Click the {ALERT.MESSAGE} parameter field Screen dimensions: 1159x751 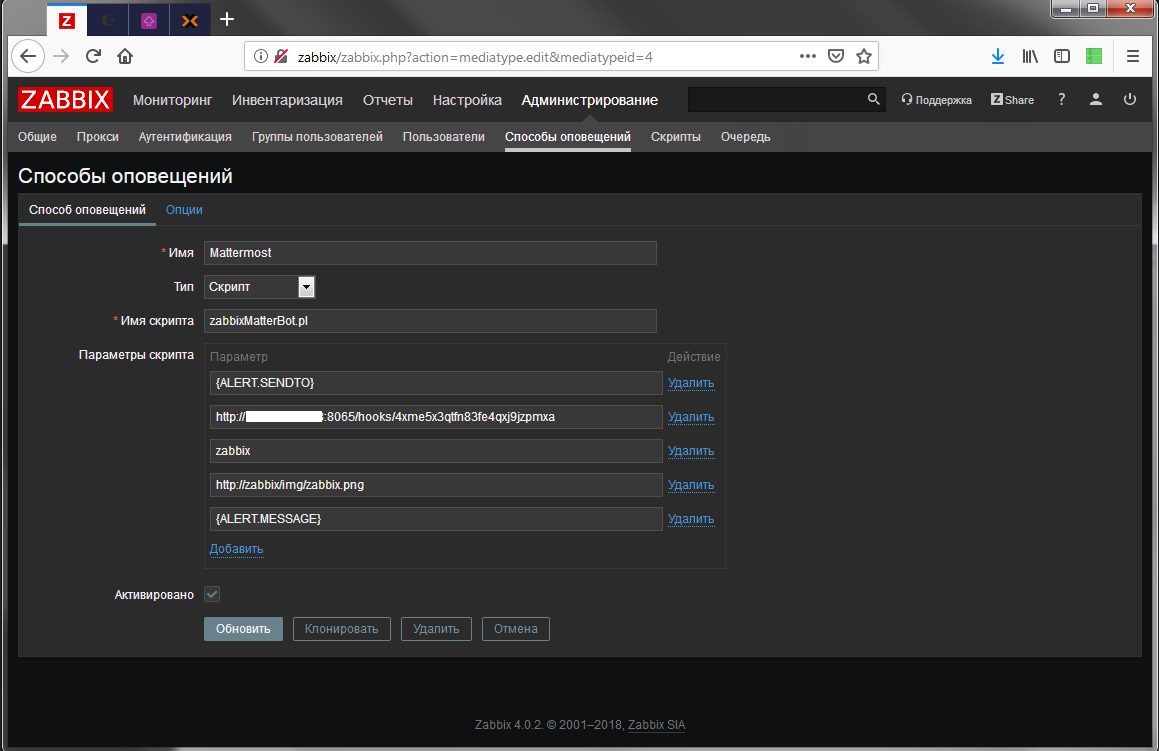coord(436,519)
